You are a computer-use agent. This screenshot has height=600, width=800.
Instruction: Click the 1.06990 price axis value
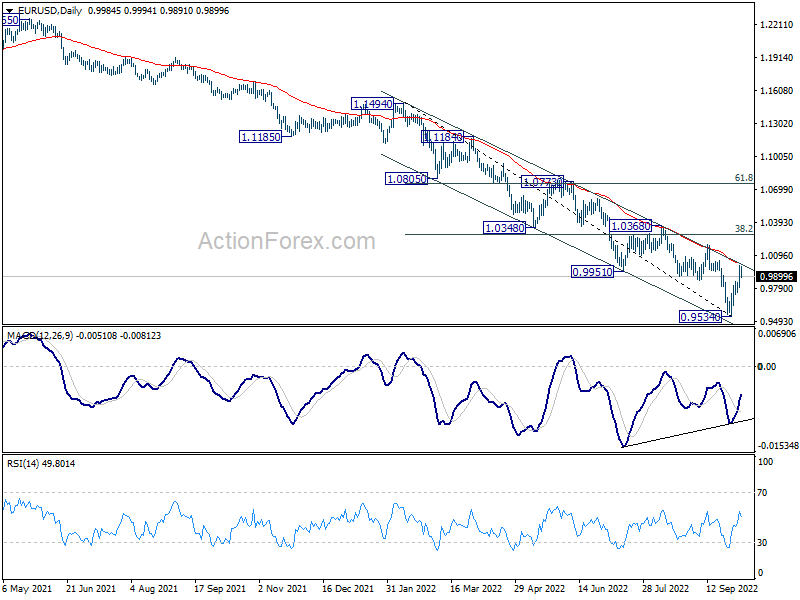point(777,190)
